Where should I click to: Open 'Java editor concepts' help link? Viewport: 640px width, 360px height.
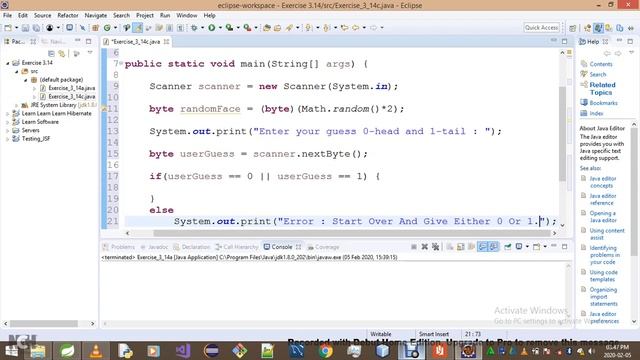(603, 182)
